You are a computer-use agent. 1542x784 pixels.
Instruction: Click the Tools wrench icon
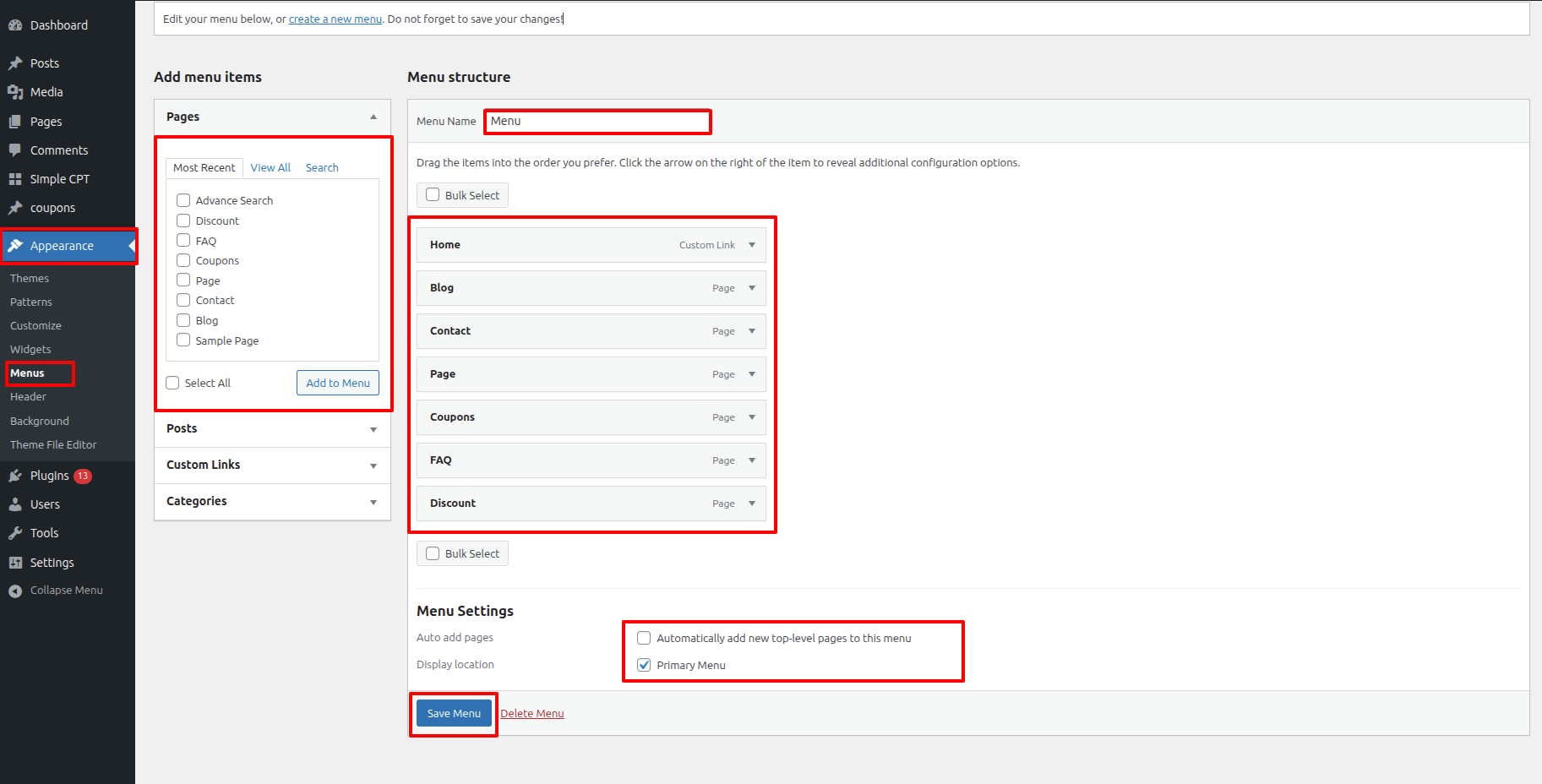coord(15,533)
